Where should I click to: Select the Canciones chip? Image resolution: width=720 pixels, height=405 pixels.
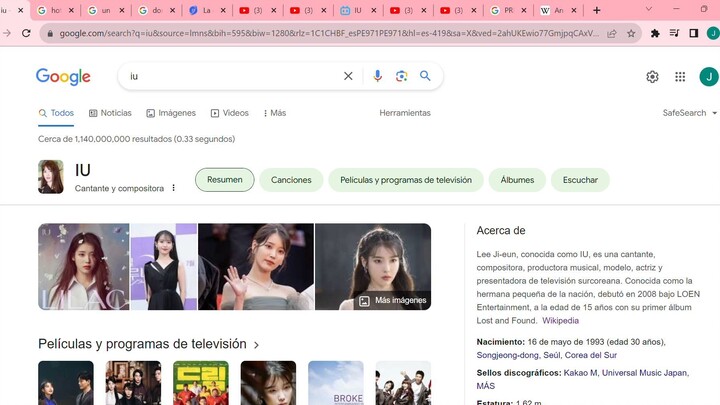(291, 180)
